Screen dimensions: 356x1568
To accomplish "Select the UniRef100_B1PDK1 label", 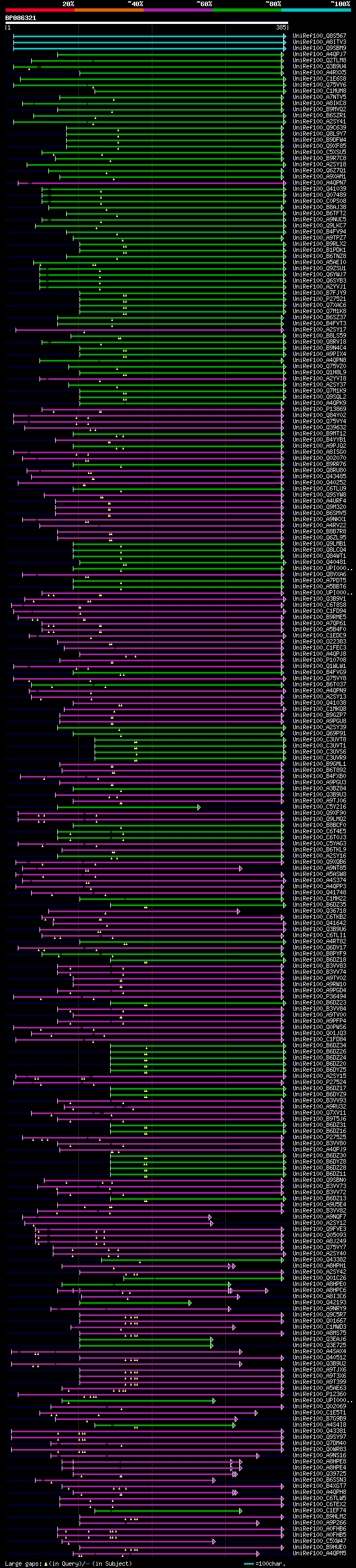I will (x=319, y=250).
